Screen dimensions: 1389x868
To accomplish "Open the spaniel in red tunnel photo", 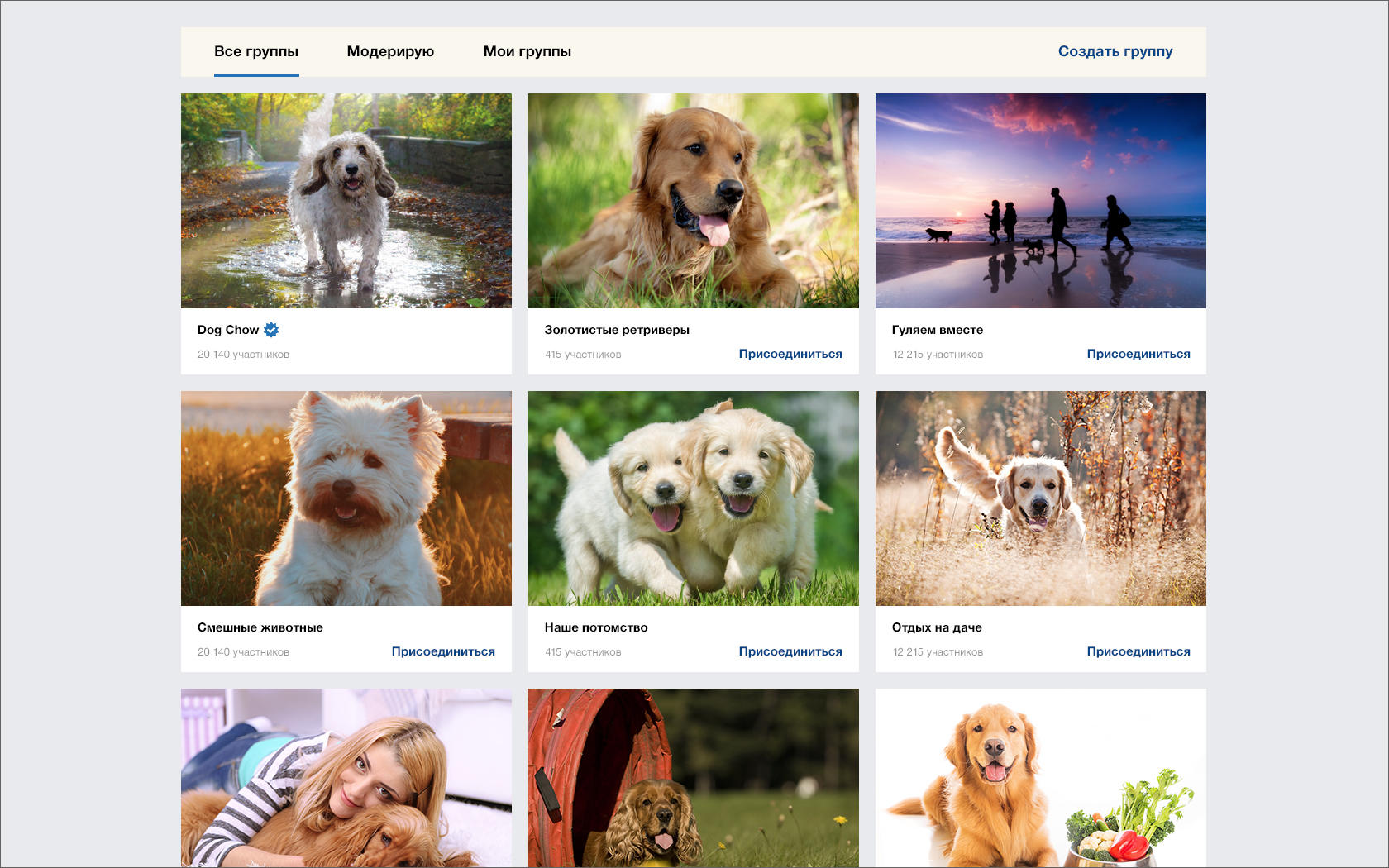I will tap(694, 778).
